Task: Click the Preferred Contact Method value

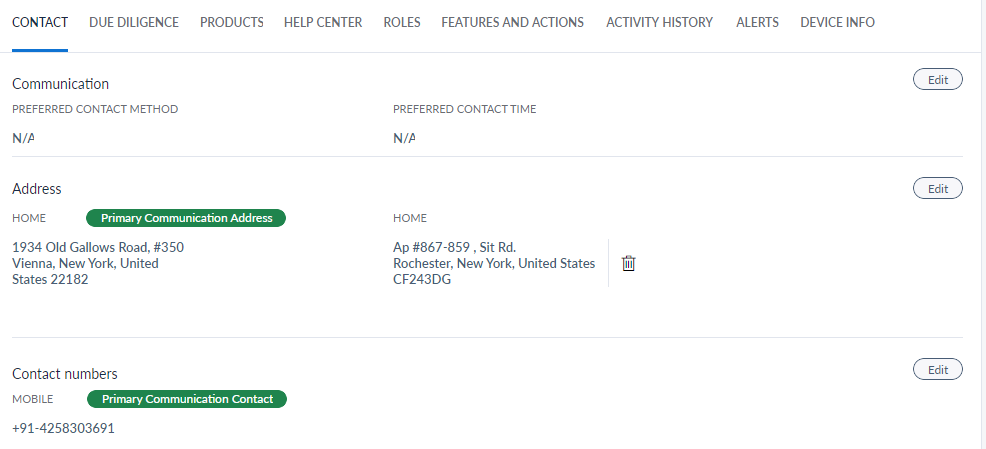Action: click(x=23, y=138)
